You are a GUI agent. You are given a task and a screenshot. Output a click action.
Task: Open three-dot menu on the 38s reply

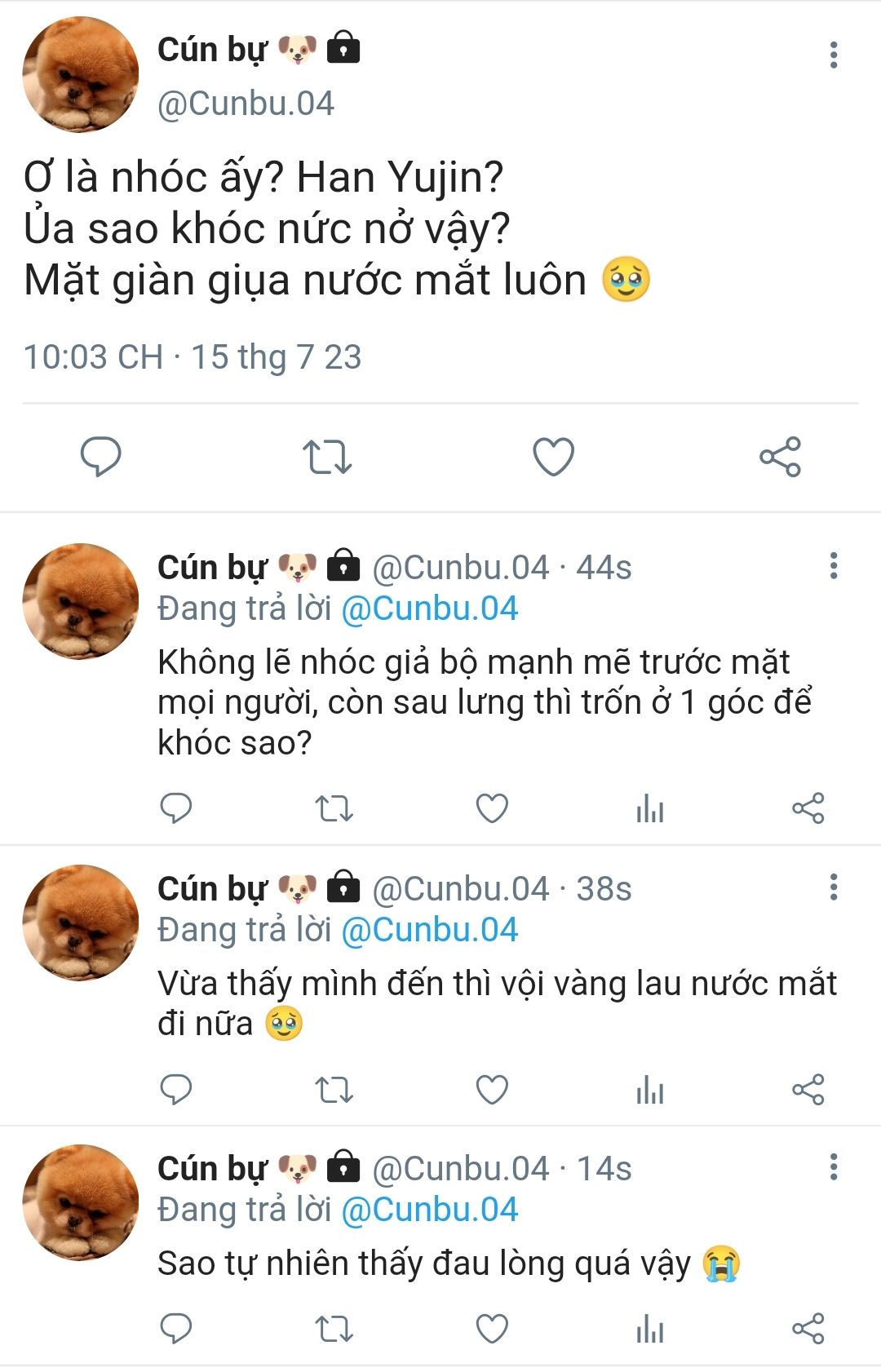[833, 887]
